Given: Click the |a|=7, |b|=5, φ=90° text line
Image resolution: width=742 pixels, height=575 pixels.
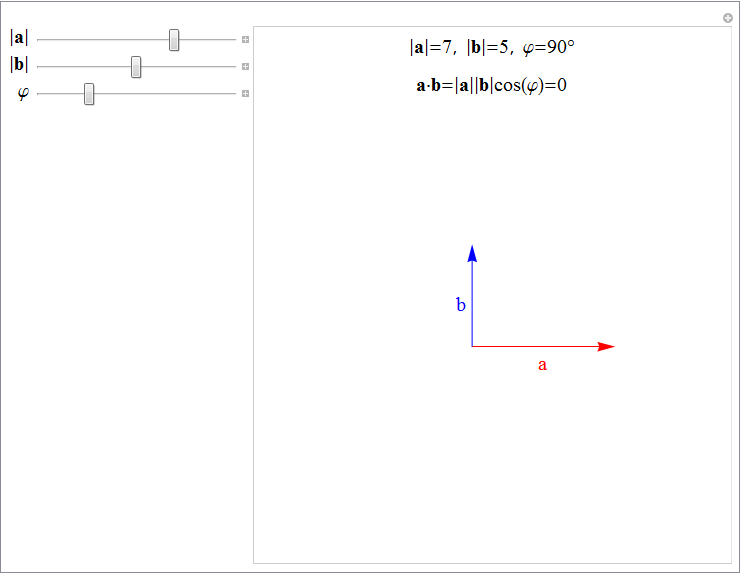Looking at the screenshot, I should point(491,47).
